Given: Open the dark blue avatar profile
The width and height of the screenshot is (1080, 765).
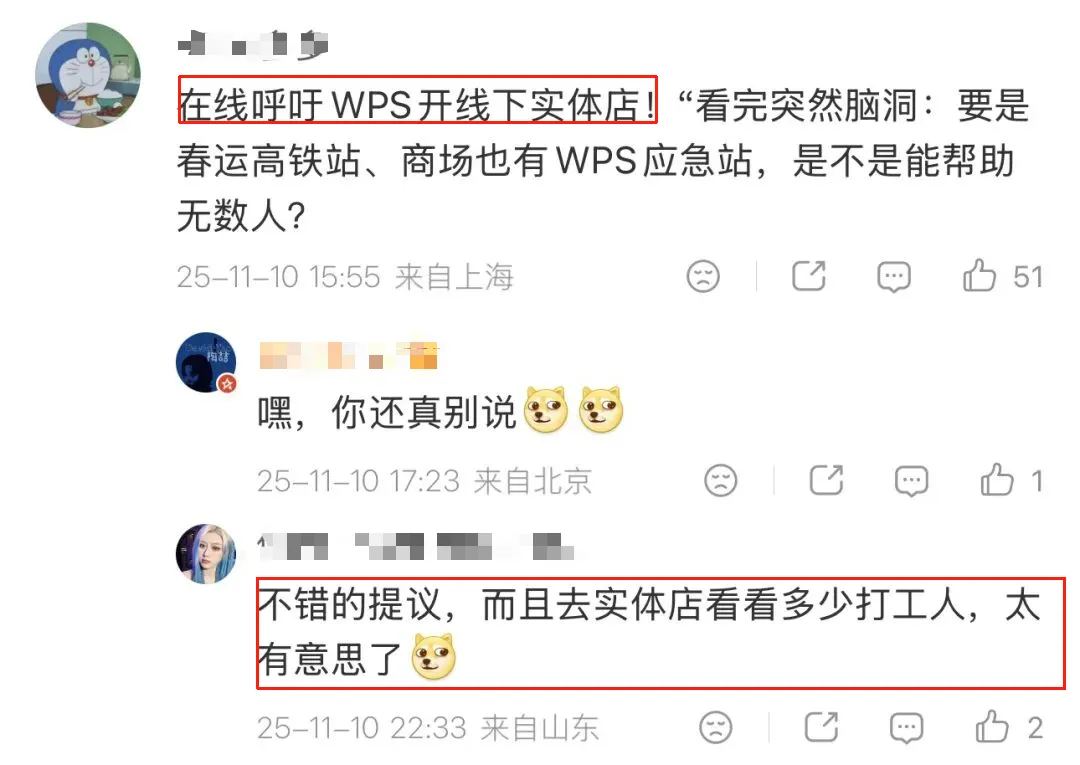Looking at the screenshot, I should pos(206,363).
